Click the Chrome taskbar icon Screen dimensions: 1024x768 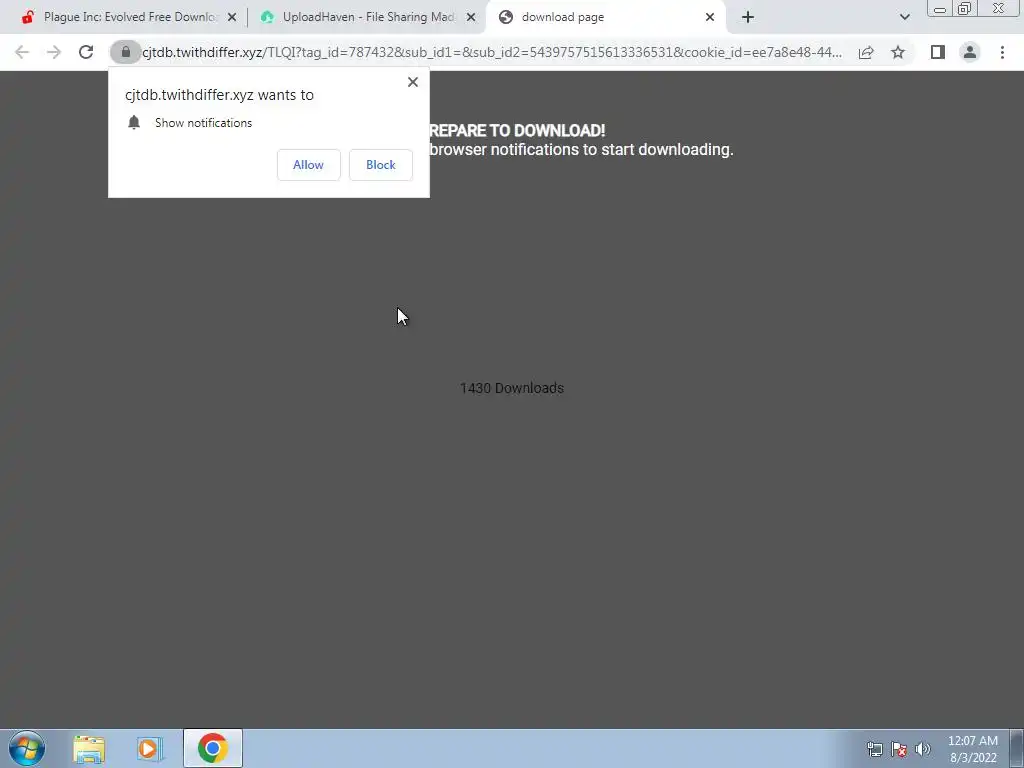click(x=212, y=748)
